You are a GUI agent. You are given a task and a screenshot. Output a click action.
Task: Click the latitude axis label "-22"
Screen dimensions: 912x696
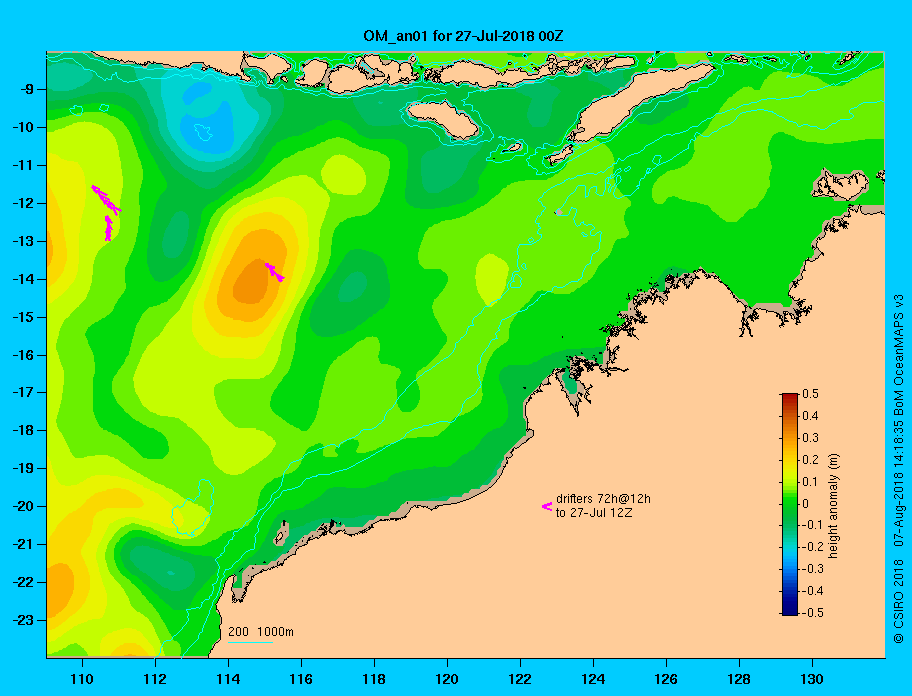23,582
